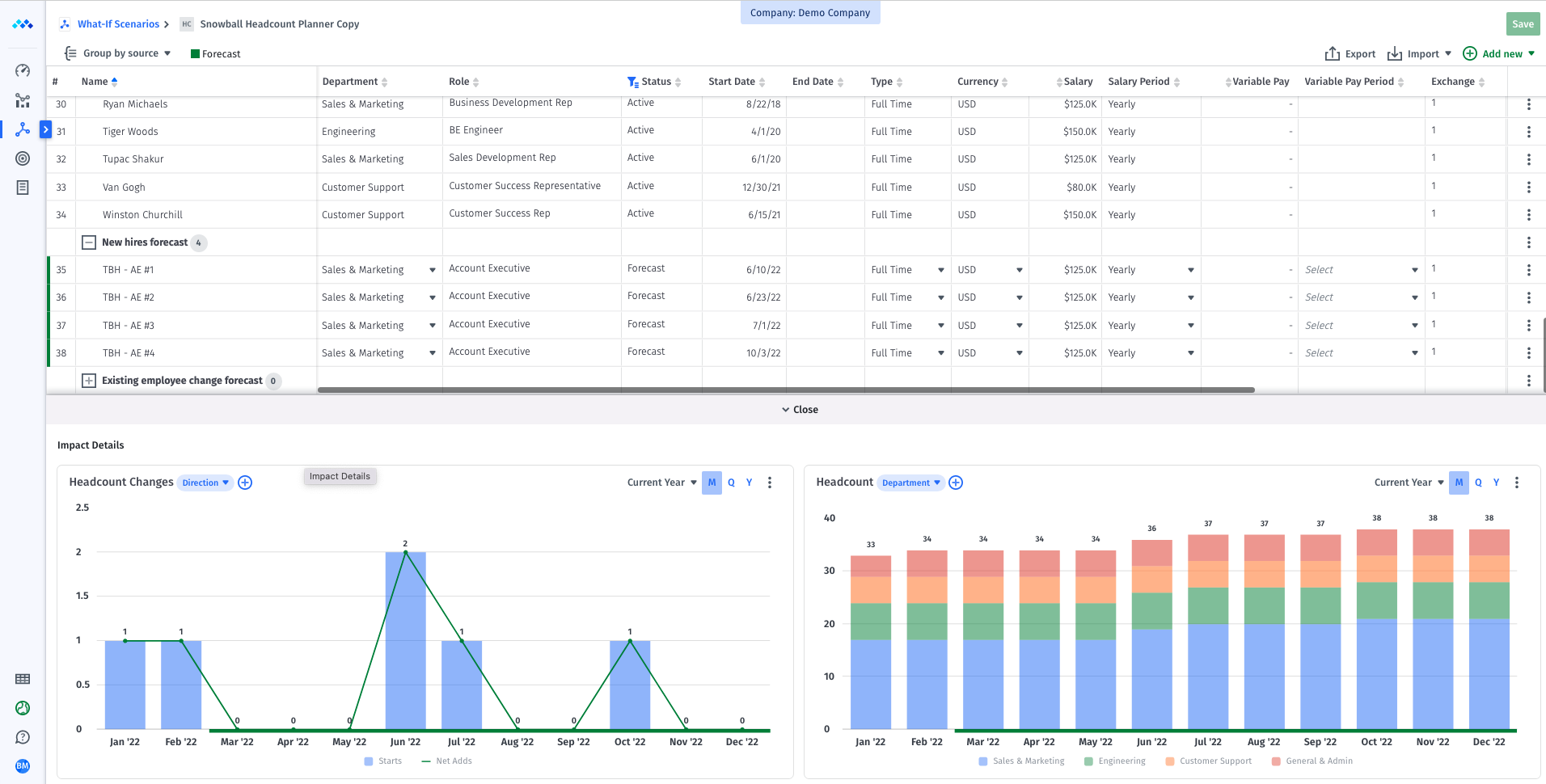This screenshot has height=784, width=1546.
Task: Toggle Sales & Marketing legend series
Action: [1021, 761]
